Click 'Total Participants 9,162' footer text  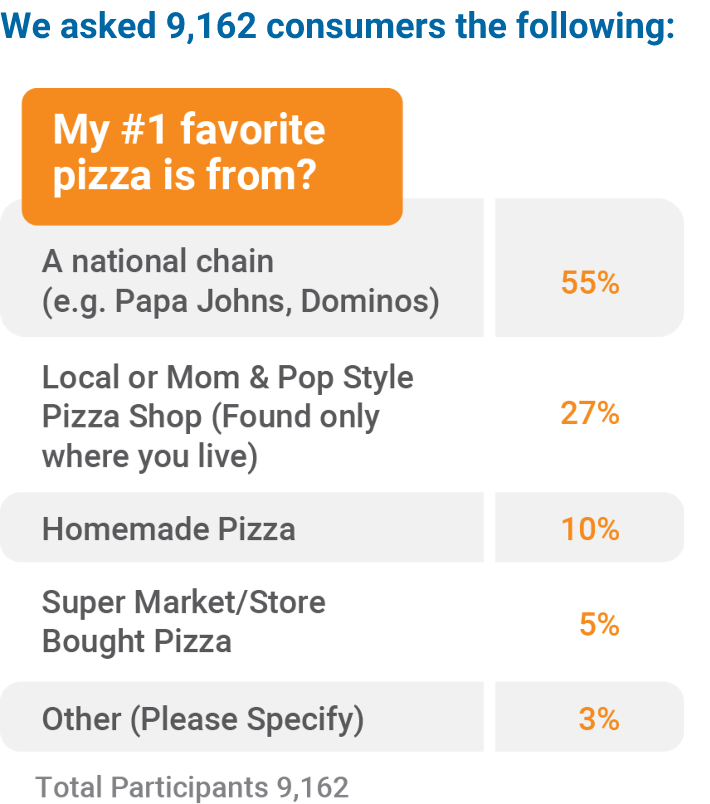192,787
